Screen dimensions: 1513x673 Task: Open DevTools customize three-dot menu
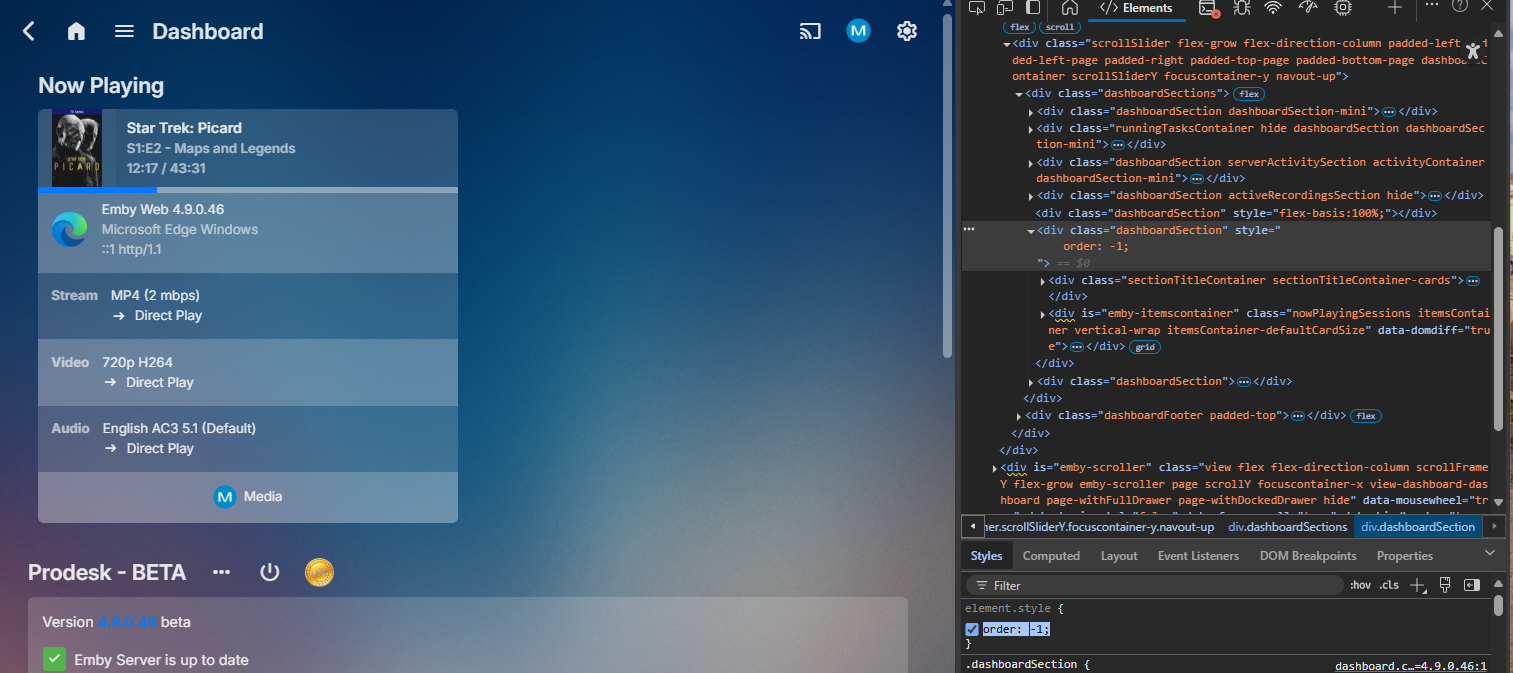pyautogui.click(x=1431, y=5)
